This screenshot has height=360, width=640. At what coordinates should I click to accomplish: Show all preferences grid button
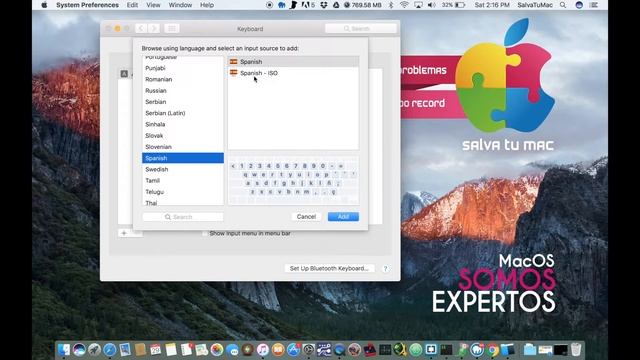pos(172,29)
